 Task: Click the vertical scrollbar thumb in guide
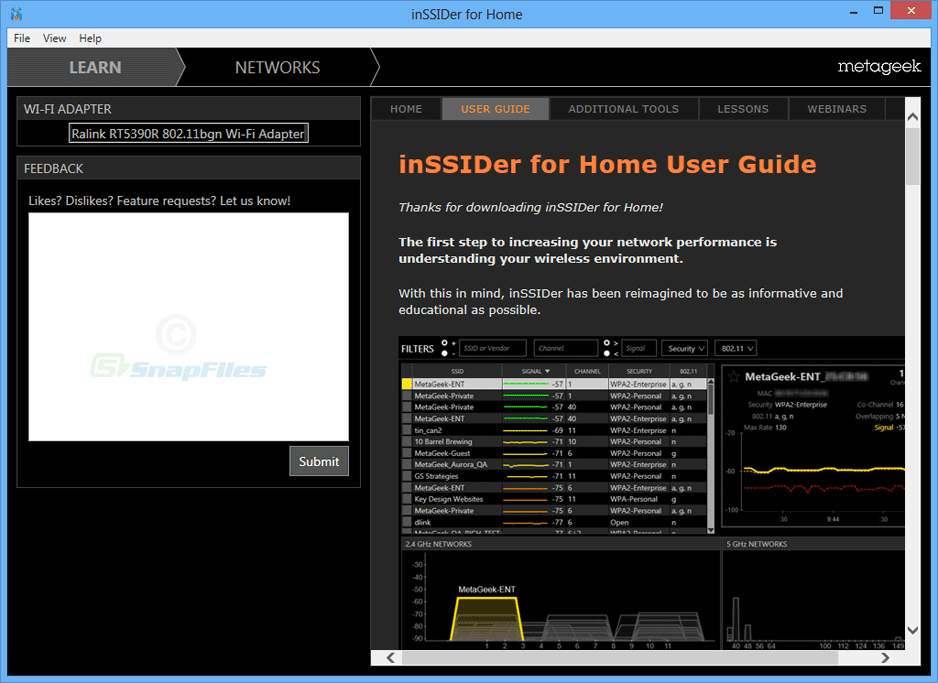913,156
